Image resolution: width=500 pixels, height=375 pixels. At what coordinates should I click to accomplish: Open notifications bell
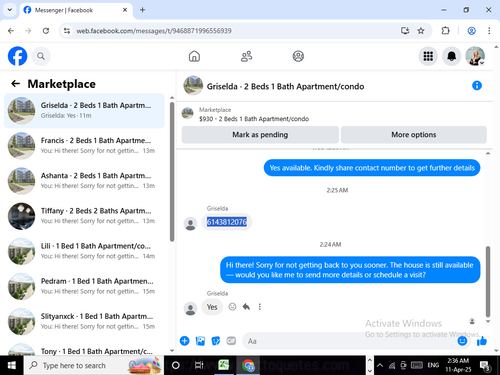tap(451, 56)
